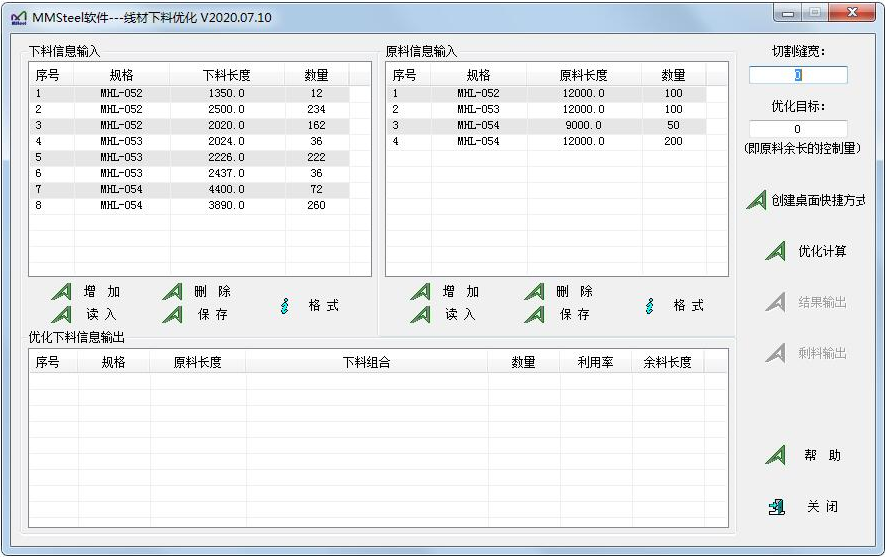887x557 pixels.
Task: Select cutting row with length 2226.0
Action: point(190,157)
